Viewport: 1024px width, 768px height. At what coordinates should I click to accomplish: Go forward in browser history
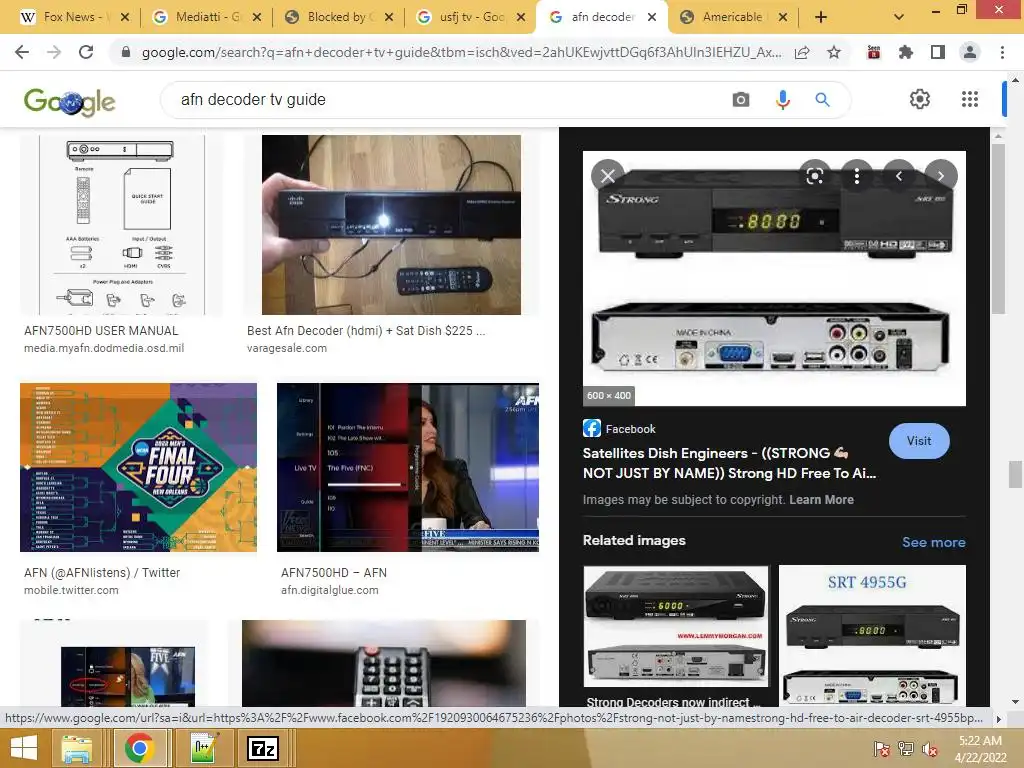click(x=54, y=52)
